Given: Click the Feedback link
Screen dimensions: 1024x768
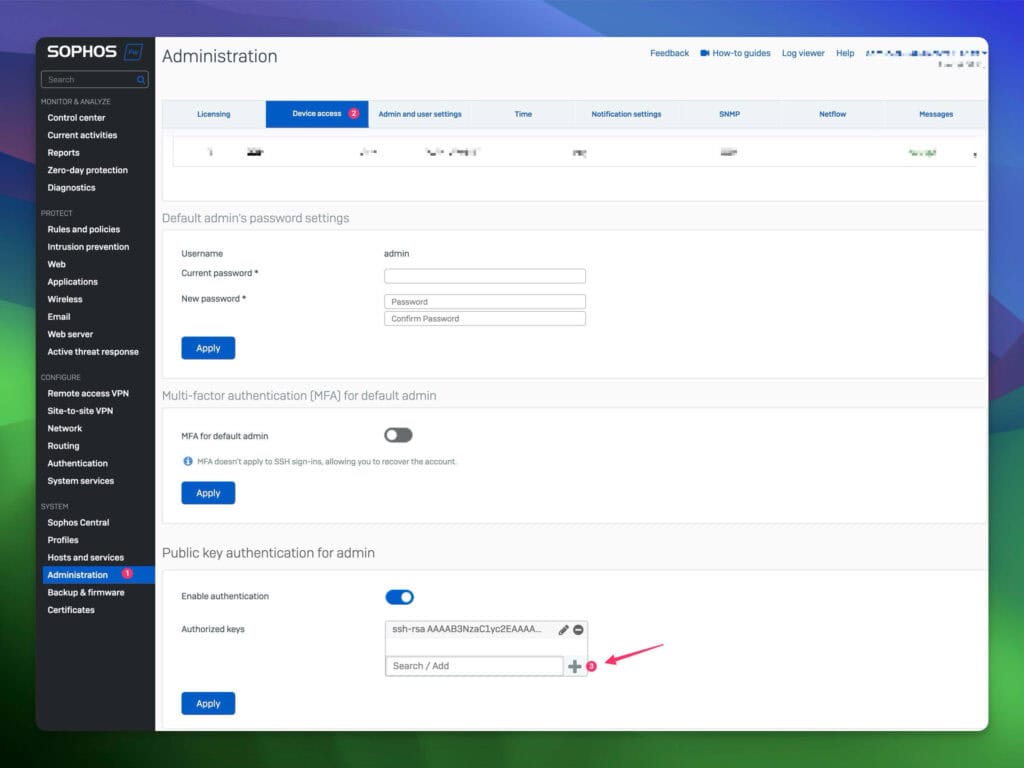Looking at the screenshot, I should pyautogui.click(x=669, y=53).
